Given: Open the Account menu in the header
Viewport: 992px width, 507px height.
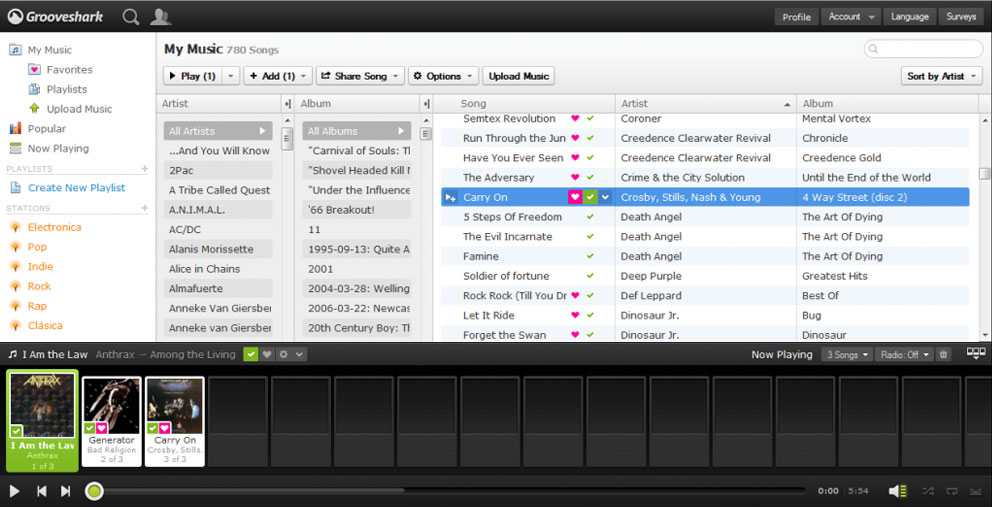Looking at the screenshot, I should (850, 17).
